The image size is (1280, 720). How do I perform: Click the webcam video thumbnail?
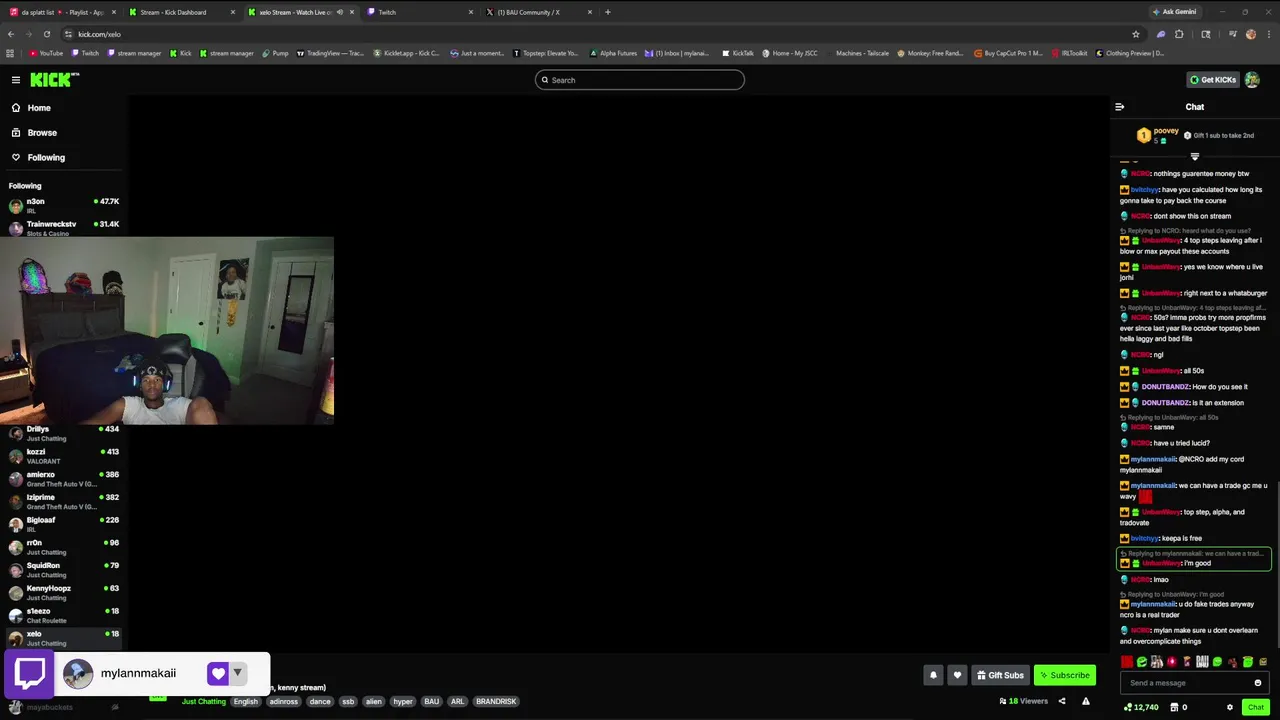coord(167,331)
